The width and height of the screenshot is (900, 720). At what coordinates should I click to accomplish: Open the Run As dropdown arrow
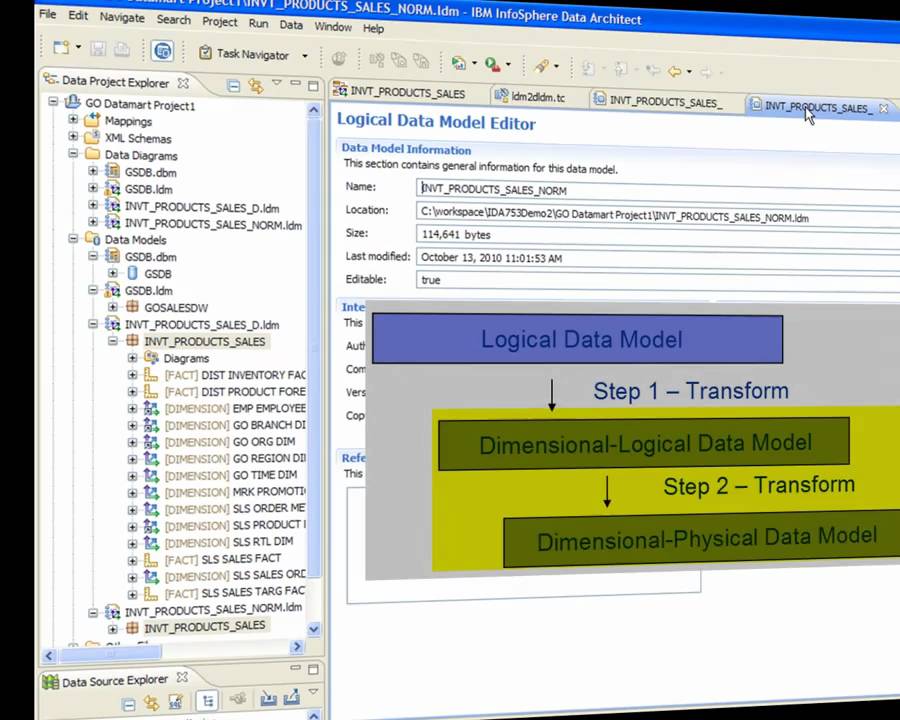[474, 63]
